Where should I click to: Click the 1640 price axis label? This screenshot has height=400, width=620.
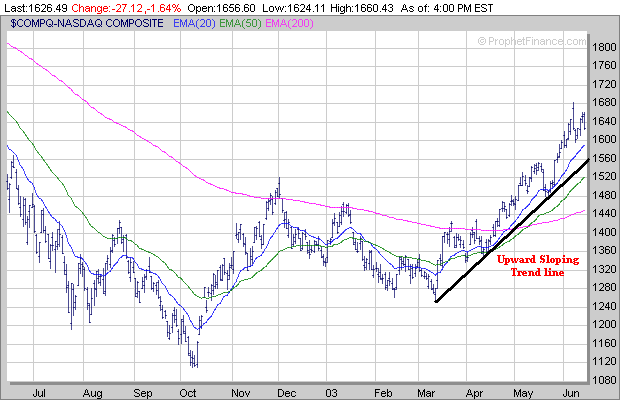point(604,121)
